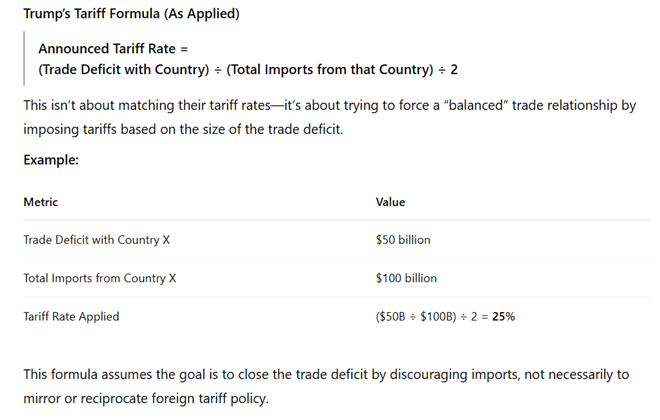Click '(Total Imports from that Country)' text
The width and height of the screenshot is (660, 420).
coord(330,69)
